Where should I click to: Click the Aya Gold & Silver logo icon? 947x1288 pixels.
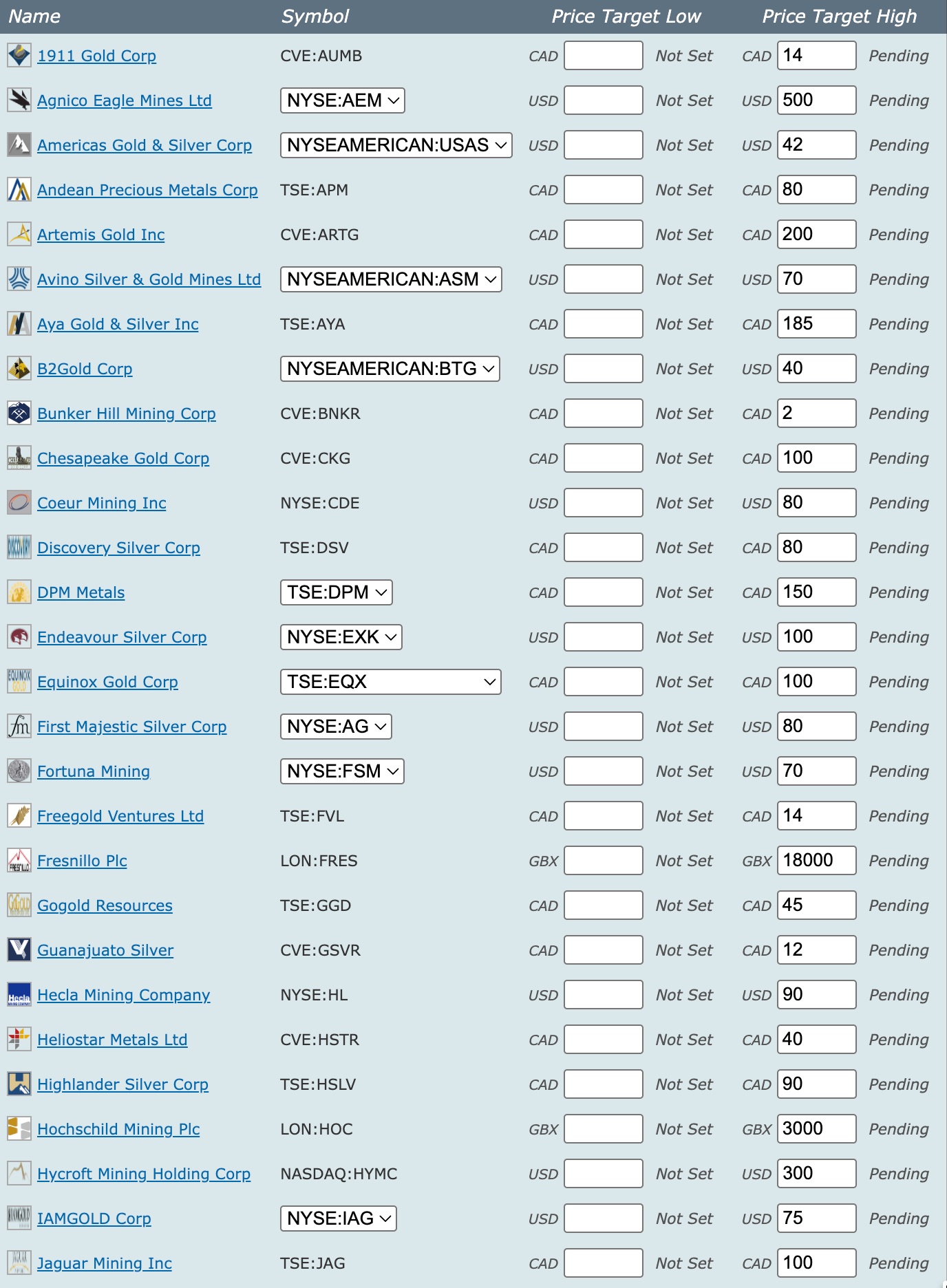click(19, 324)
